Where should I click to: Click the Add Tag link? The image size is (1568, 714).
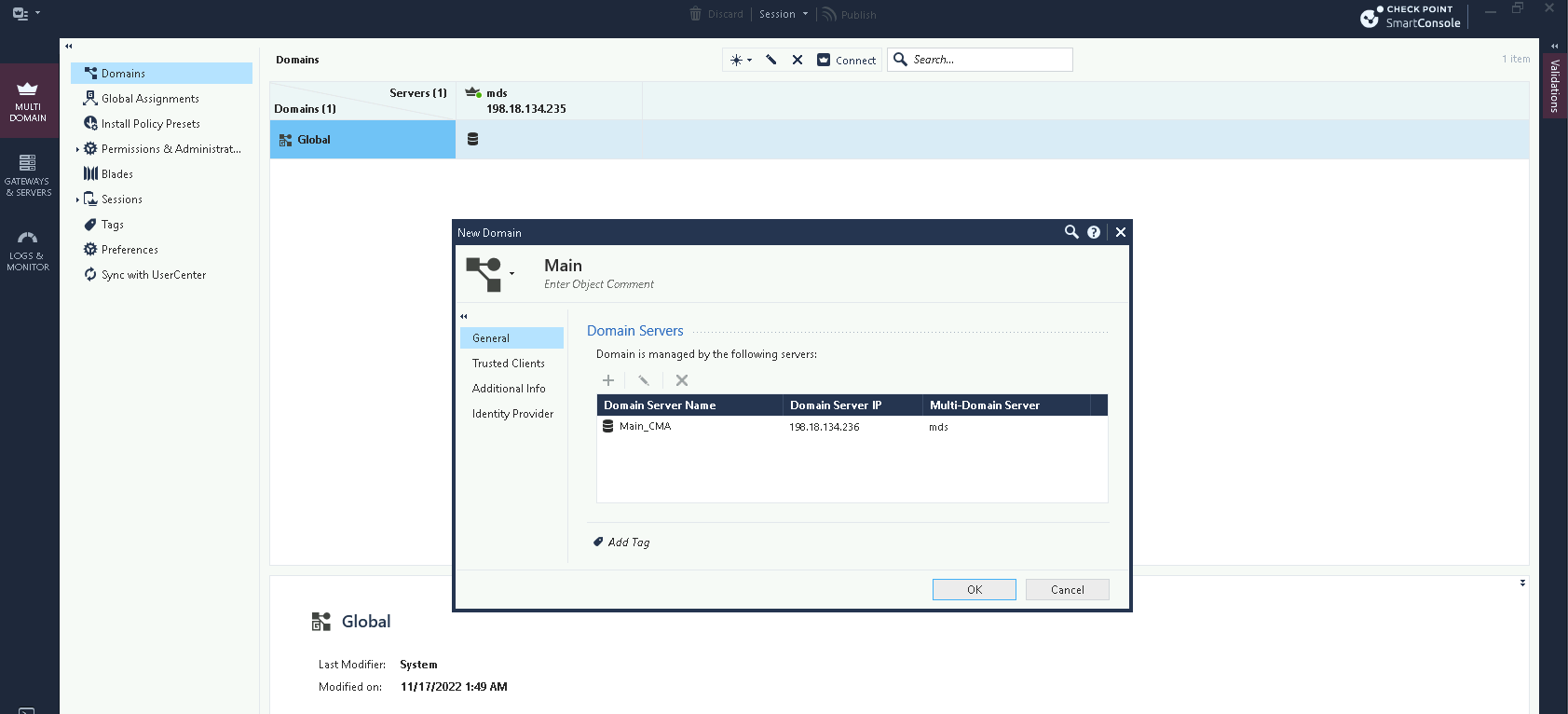628,542
